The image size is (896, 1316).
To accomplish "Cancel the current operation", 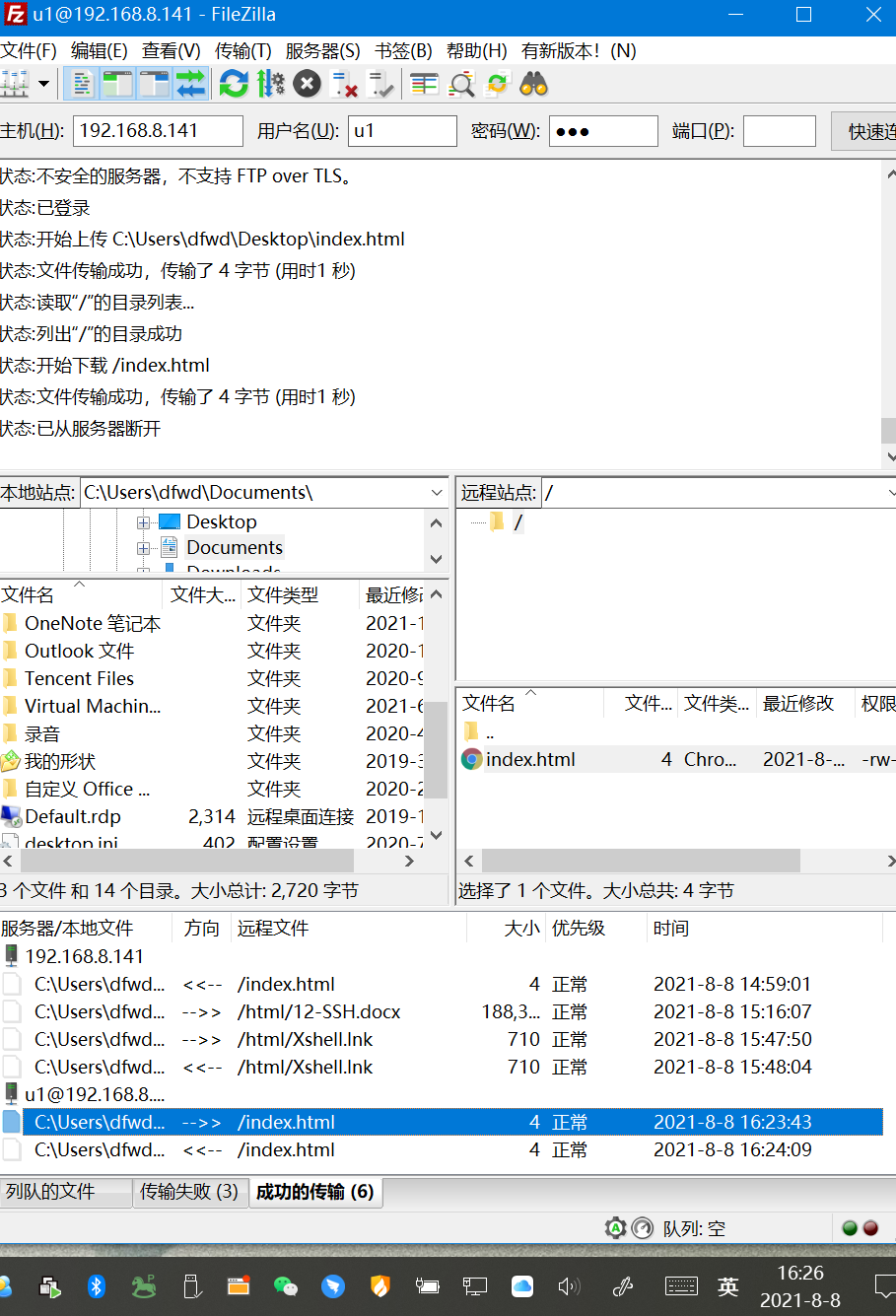I will tap(307, 84).
